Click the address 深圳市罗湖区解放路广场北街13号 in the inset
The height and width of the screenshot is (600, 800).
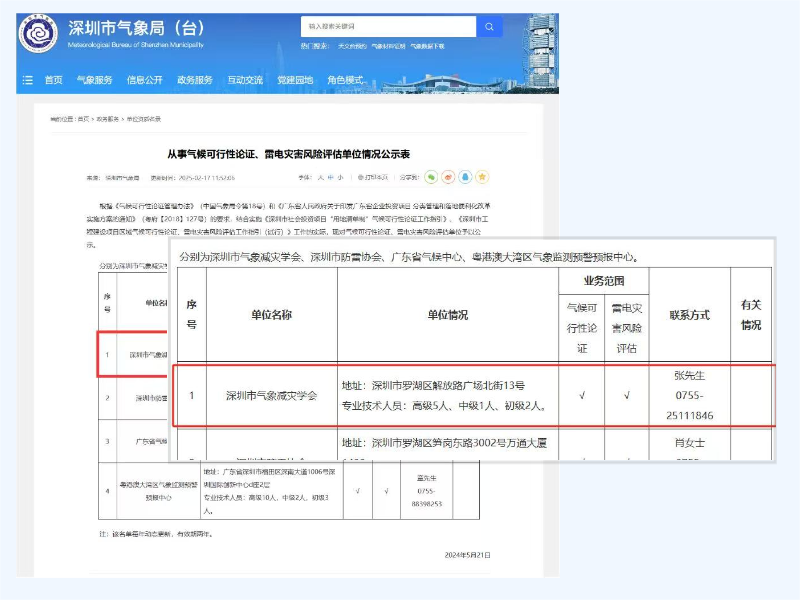448,385
